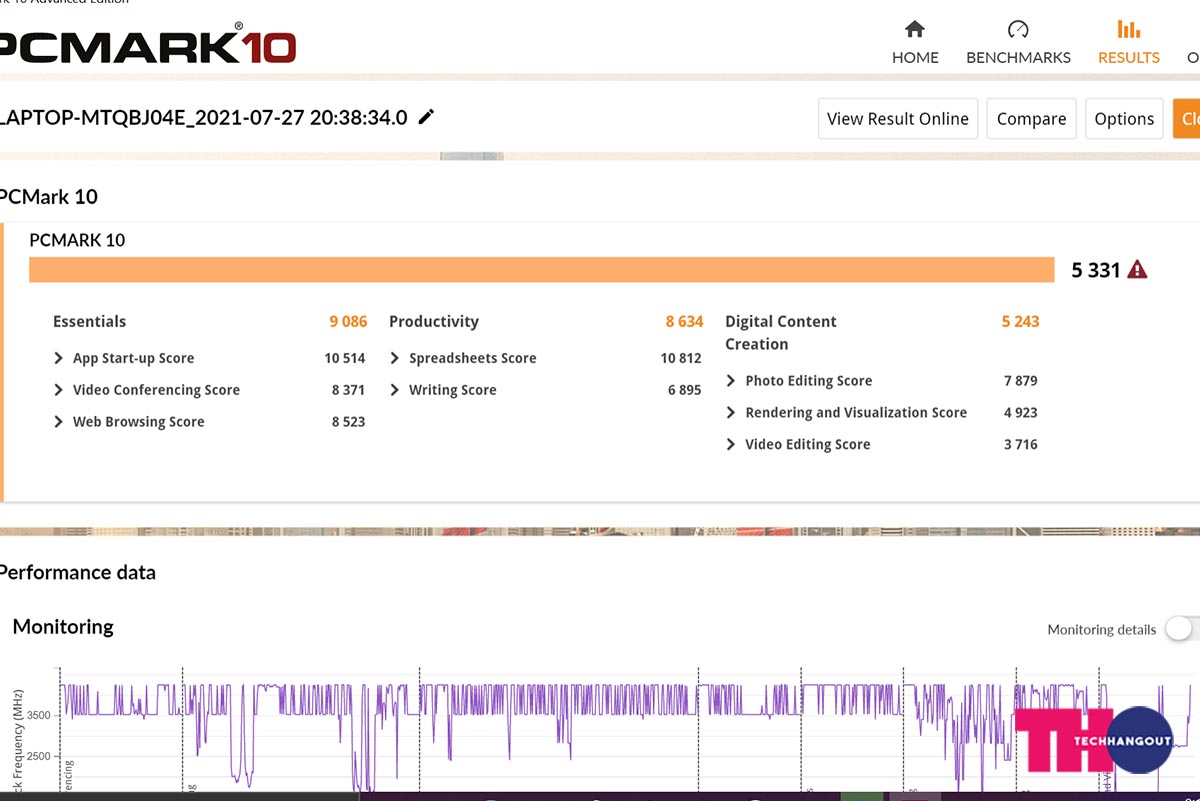Click the Rendering value 4 923

click(x=1020, y=412)
